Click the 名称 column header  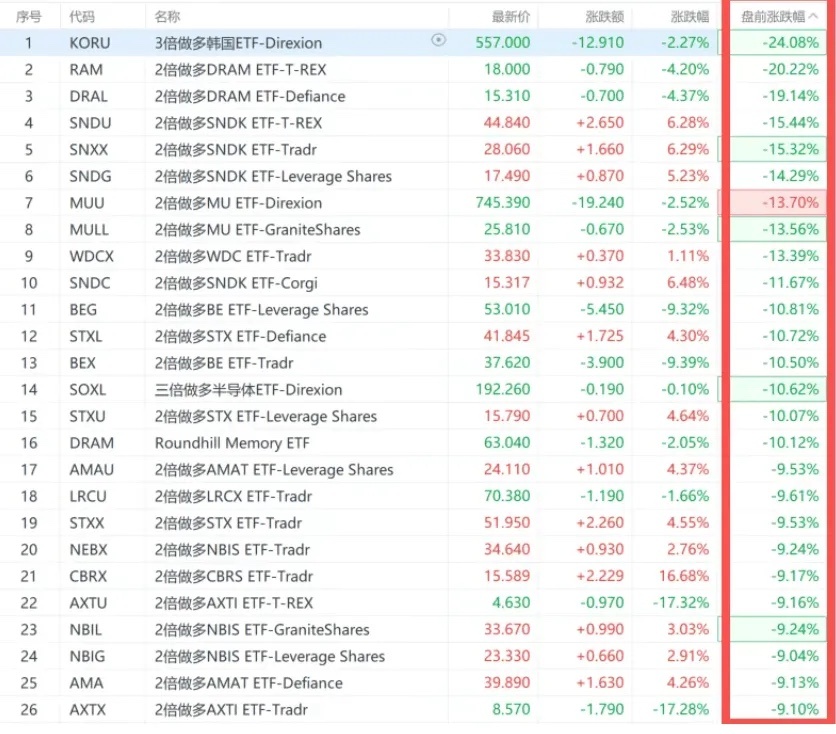point(167,17)
